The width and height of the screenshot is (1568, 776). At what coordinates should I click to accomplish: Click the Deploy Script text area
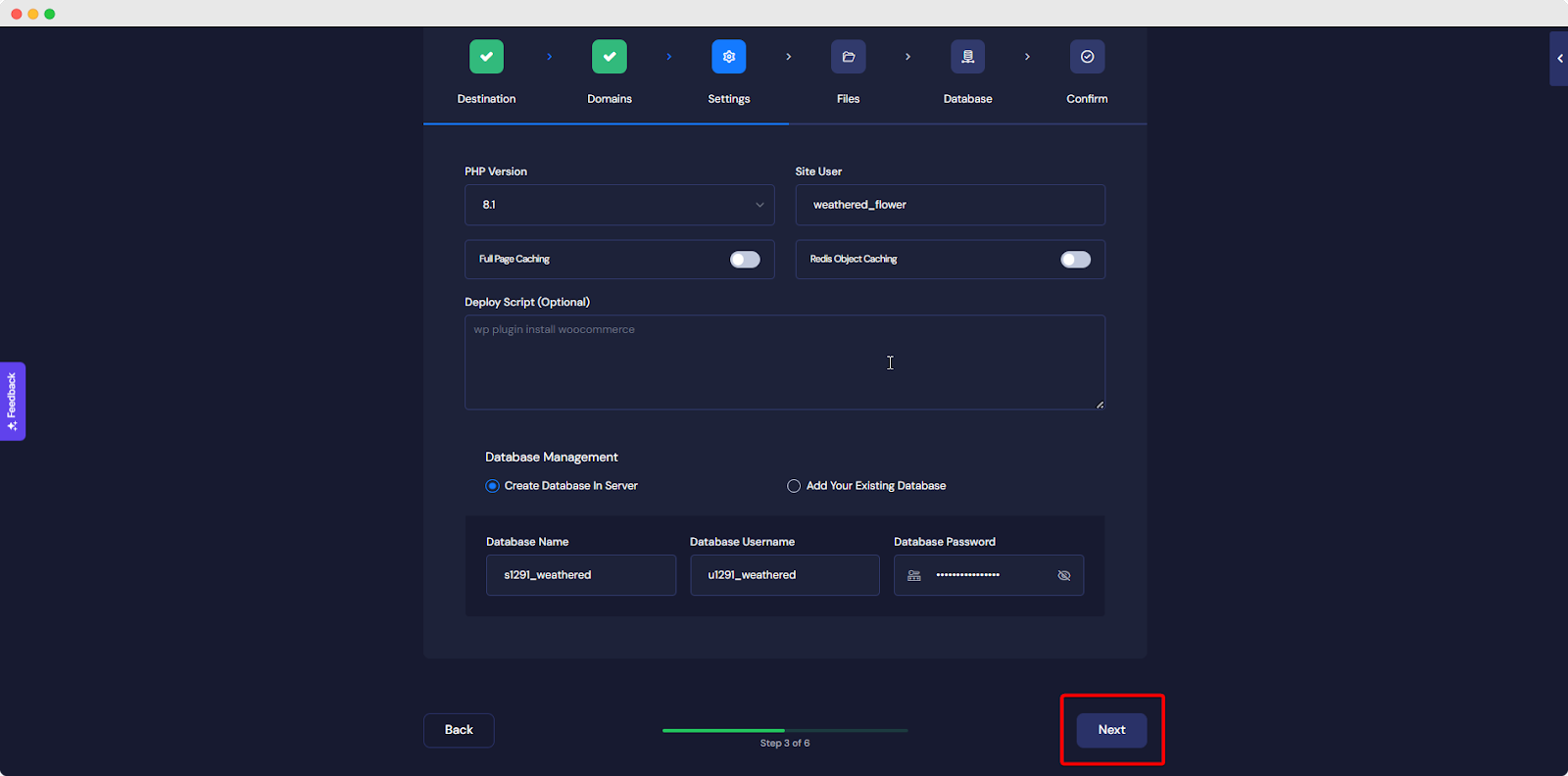click(x=784, y=363)
